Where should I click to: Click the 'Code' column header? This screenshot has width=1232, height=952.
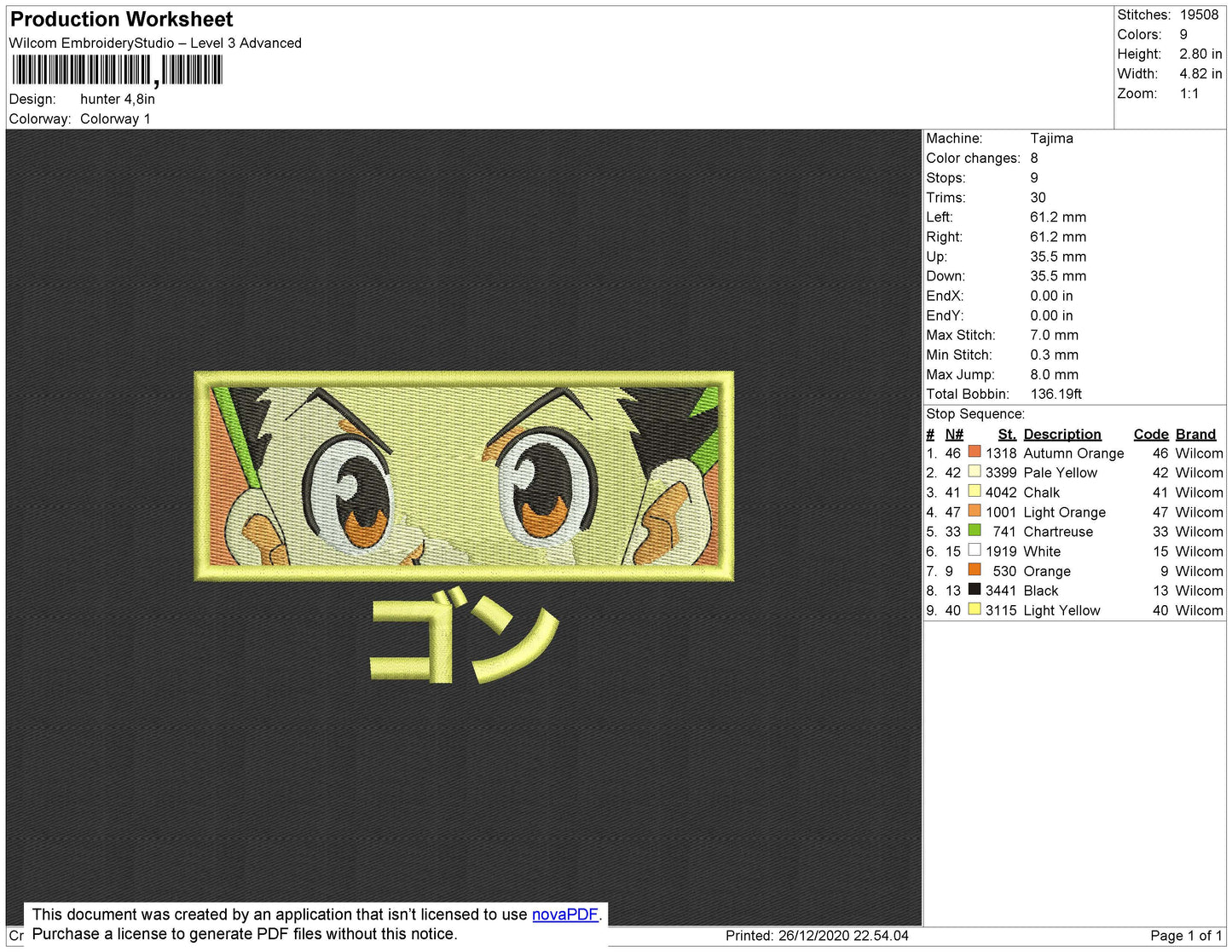click(x=1151, y=435)
